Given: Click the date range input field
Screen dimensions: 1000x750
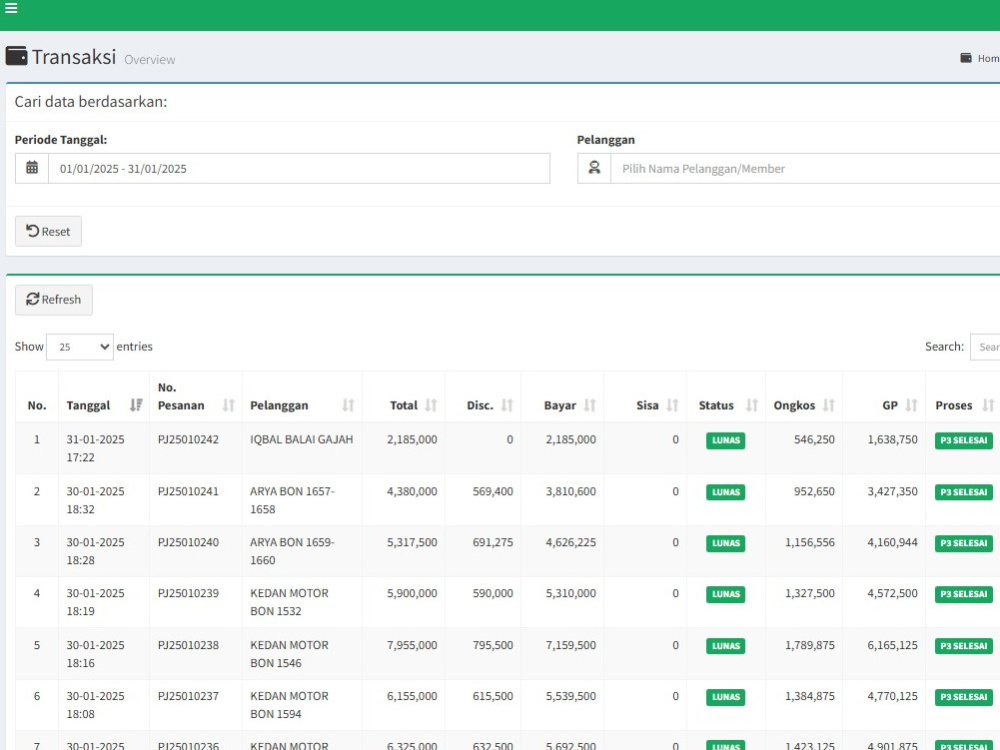Looking at the screenshot, I should (299, 168).
